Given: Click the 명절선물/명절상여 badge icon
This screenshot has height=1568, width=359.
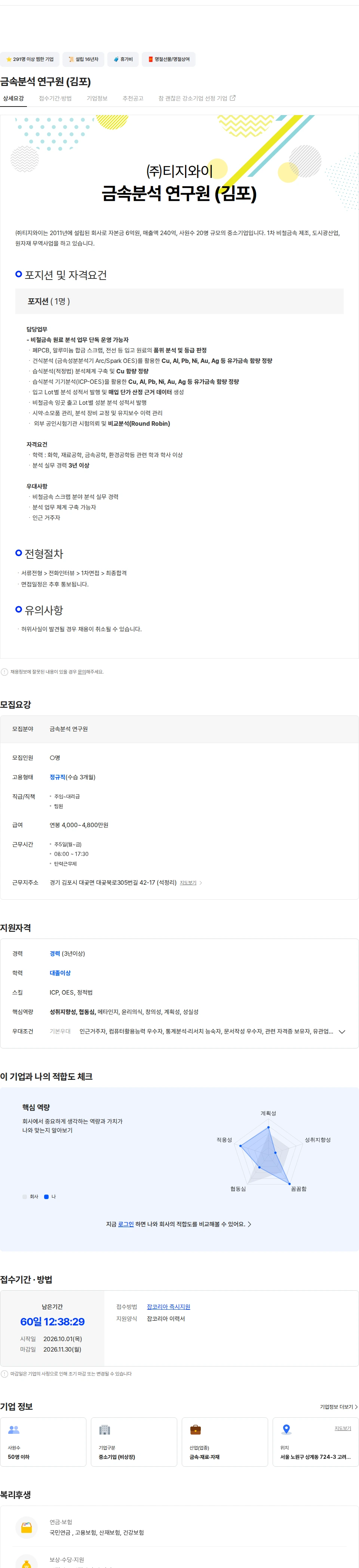Looking at the screenshot, I should click(150, 60).
